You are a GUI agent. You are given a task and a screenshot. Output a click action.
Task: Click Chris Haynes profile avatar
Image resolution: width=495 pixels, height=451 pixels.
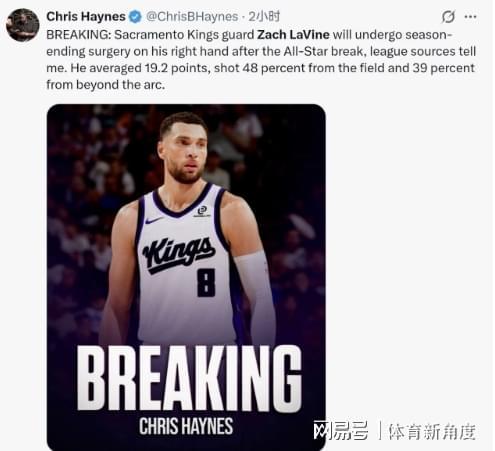tap(23, 25)
